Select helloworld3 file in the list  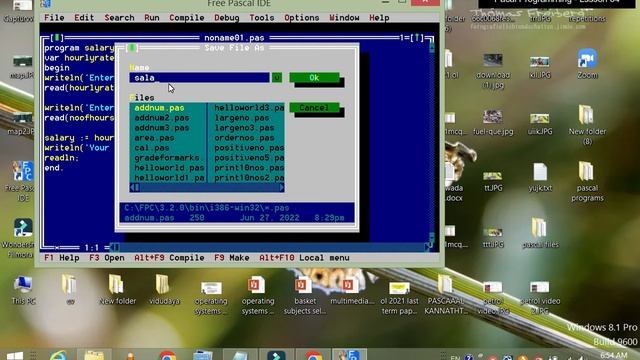click(249, 108)
